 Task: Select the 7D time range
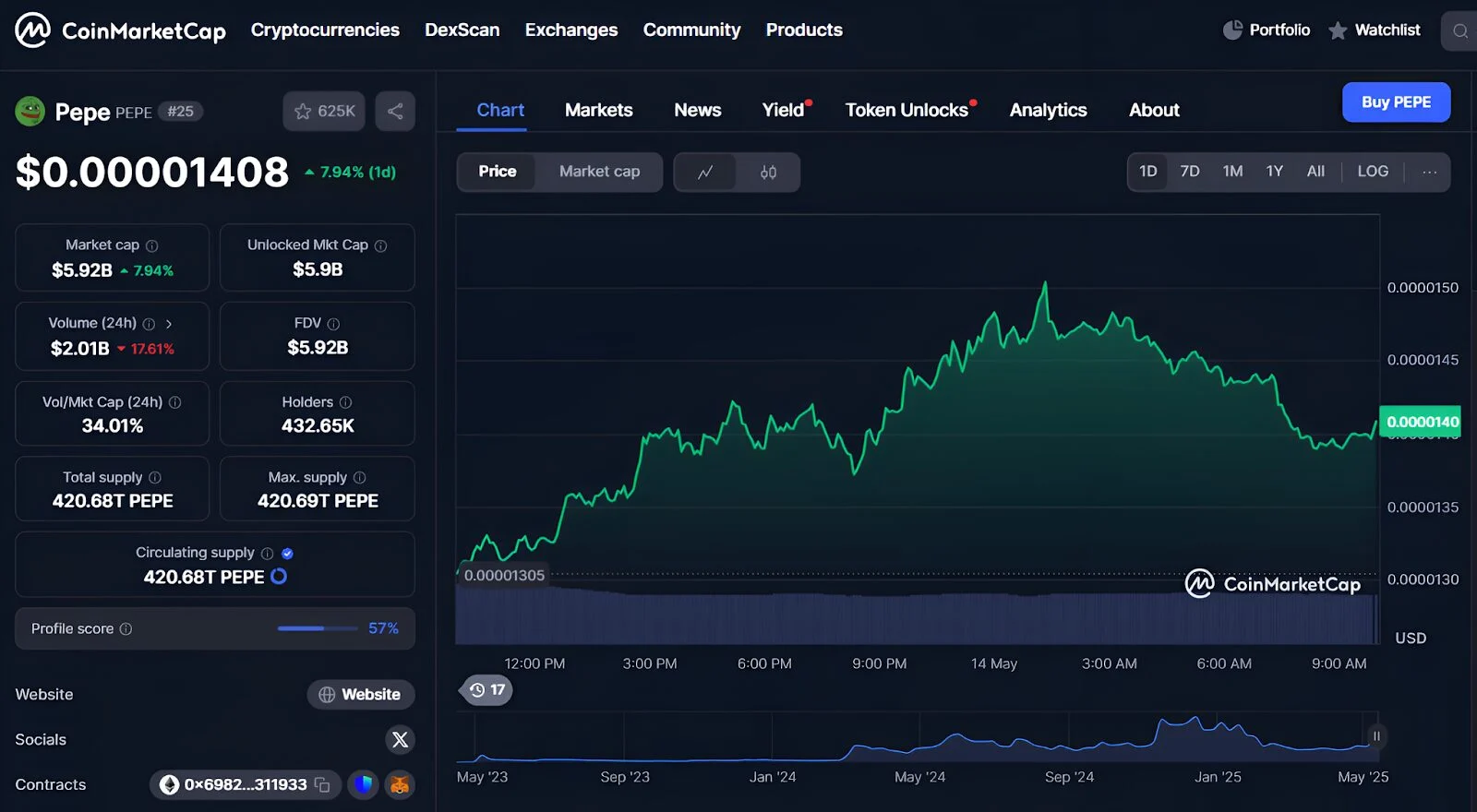(x=1189, y=172)
